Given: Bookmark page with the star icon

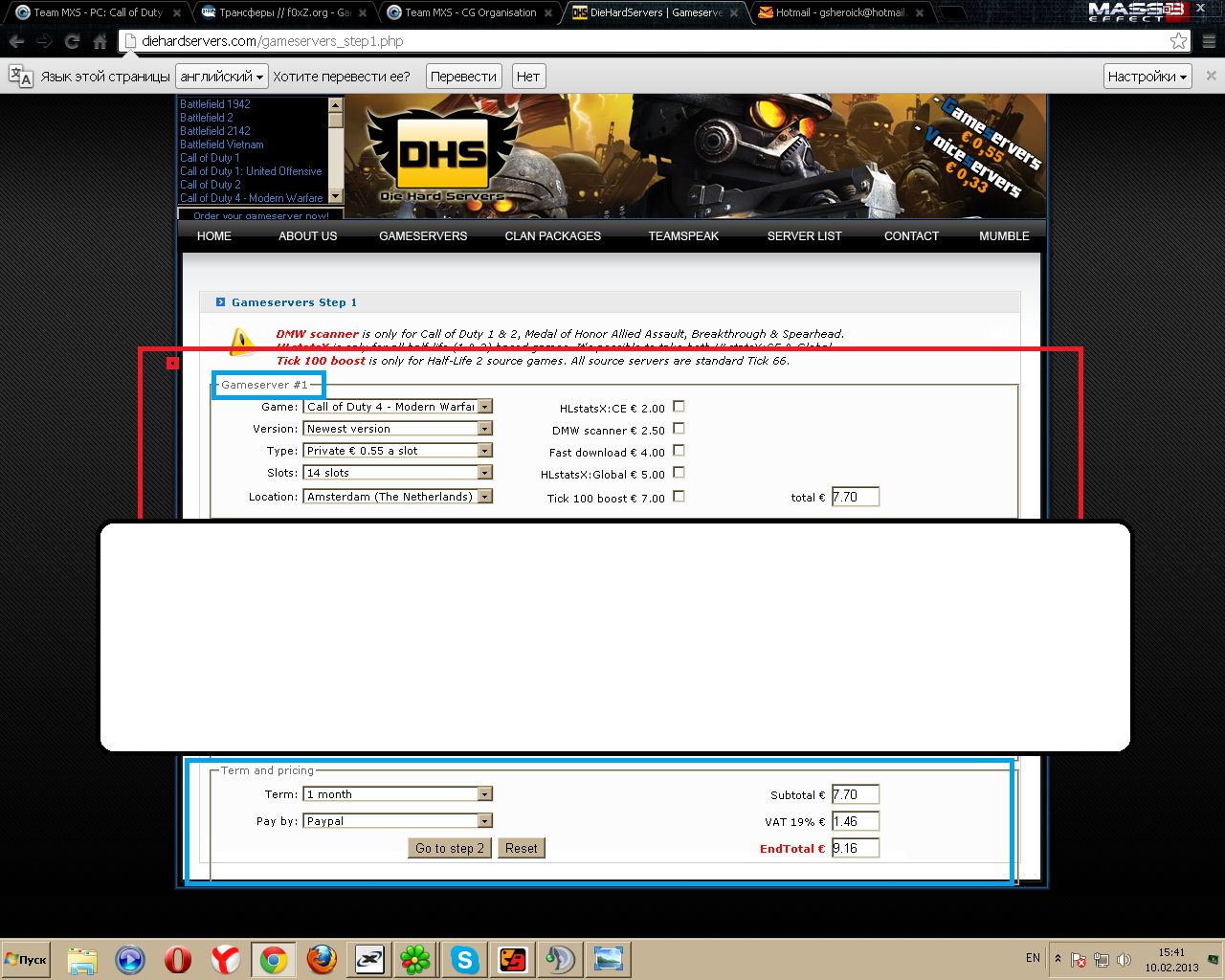Looking at the screenshot, I should click(x=1179, y=41).
